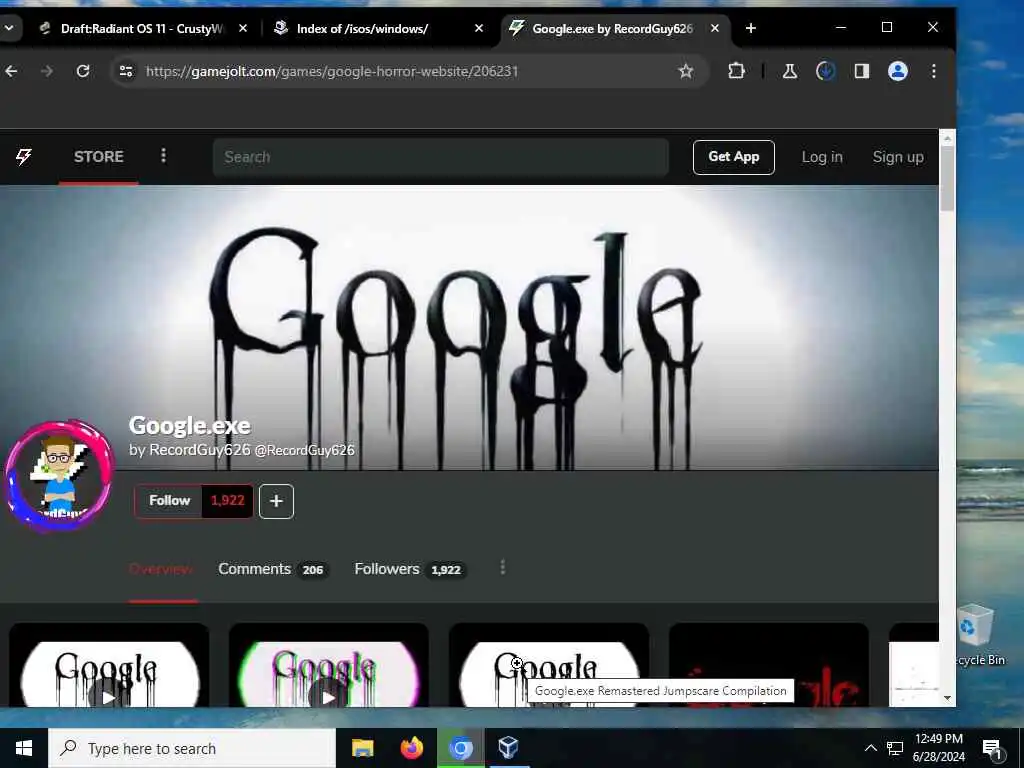Open the more-options dots after Followers
The image size is (1024, 768).
click(502, 568)
